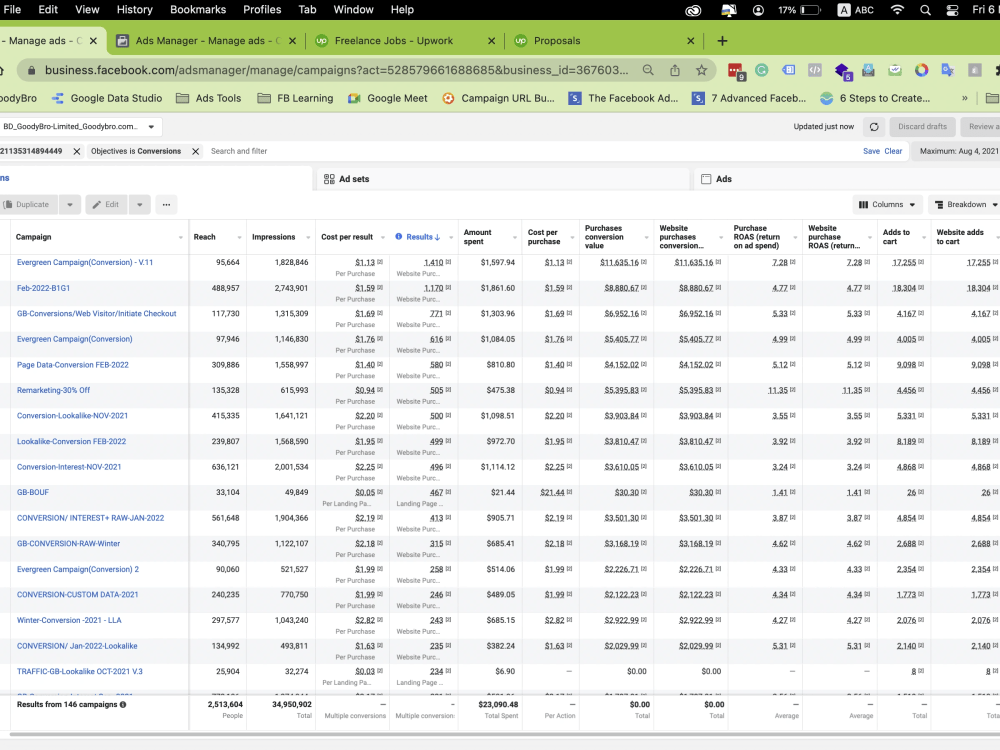This screenshot has height=750, width=1000.
Task: Click the Discard drafts button
Action: point(922,127)
